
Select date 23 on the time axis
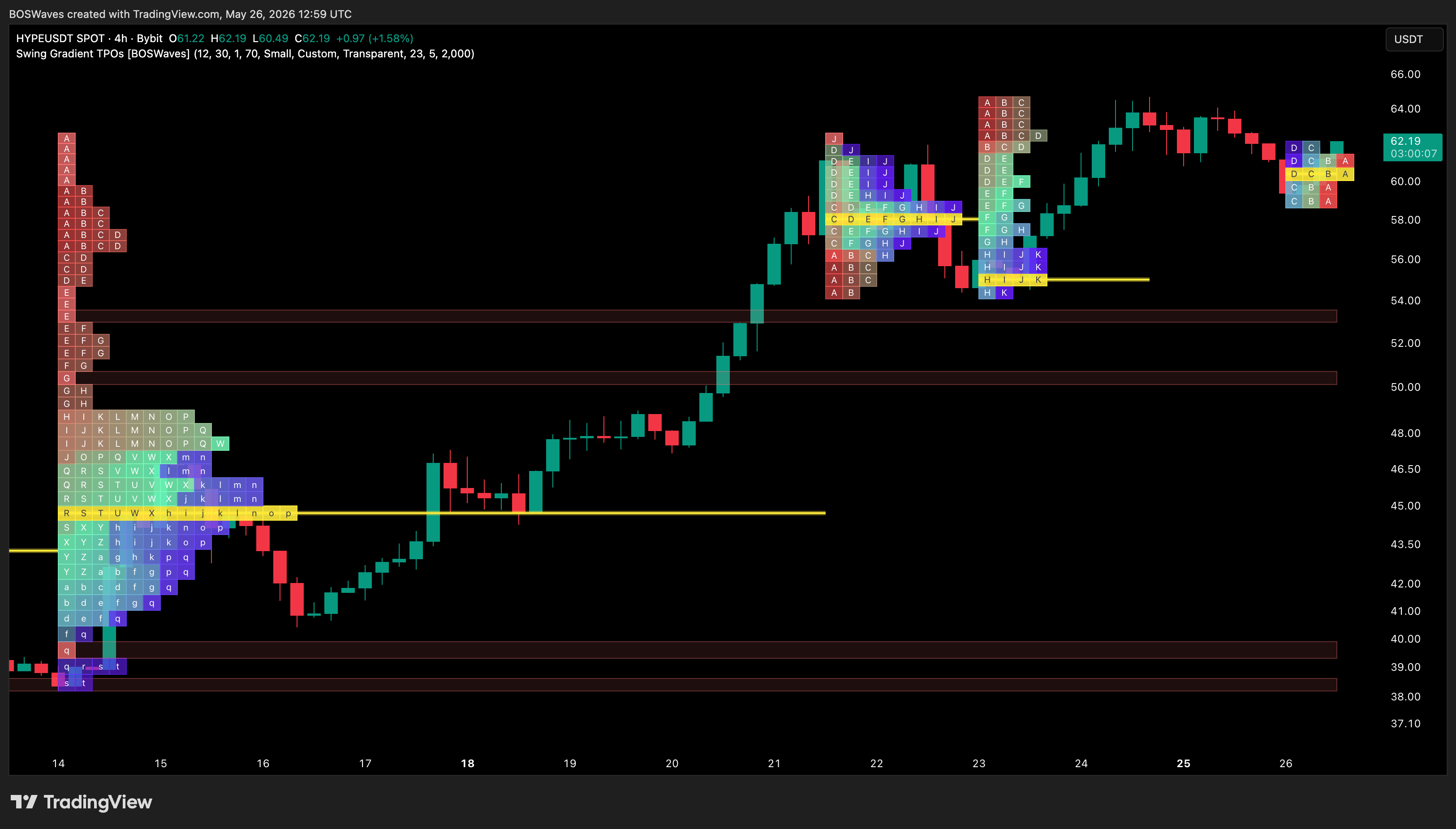(x=979, y=763)
